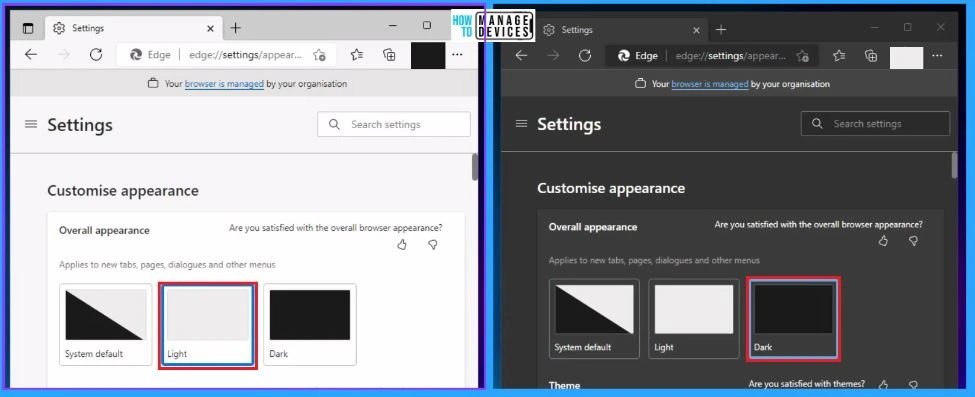Click address bar URL in dark Edge window
The image size is (975, 397).
(x=731, y=56)
